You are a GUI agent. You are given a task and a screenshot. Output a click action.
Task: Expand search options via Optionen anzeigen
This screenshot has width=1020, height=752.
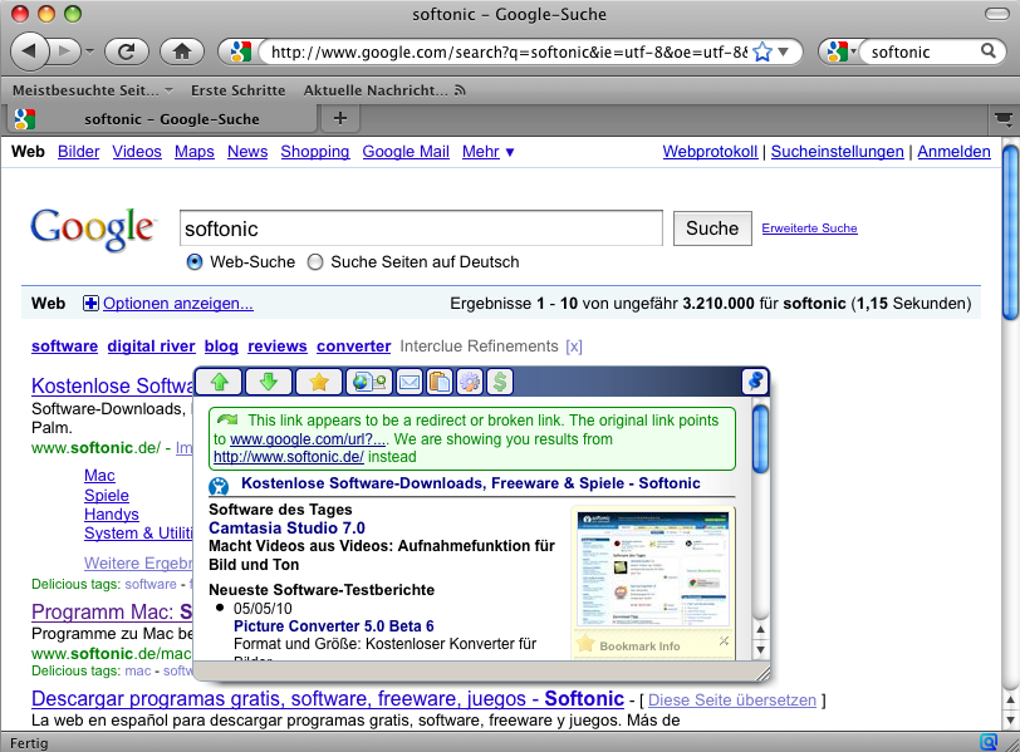point(178,303)
